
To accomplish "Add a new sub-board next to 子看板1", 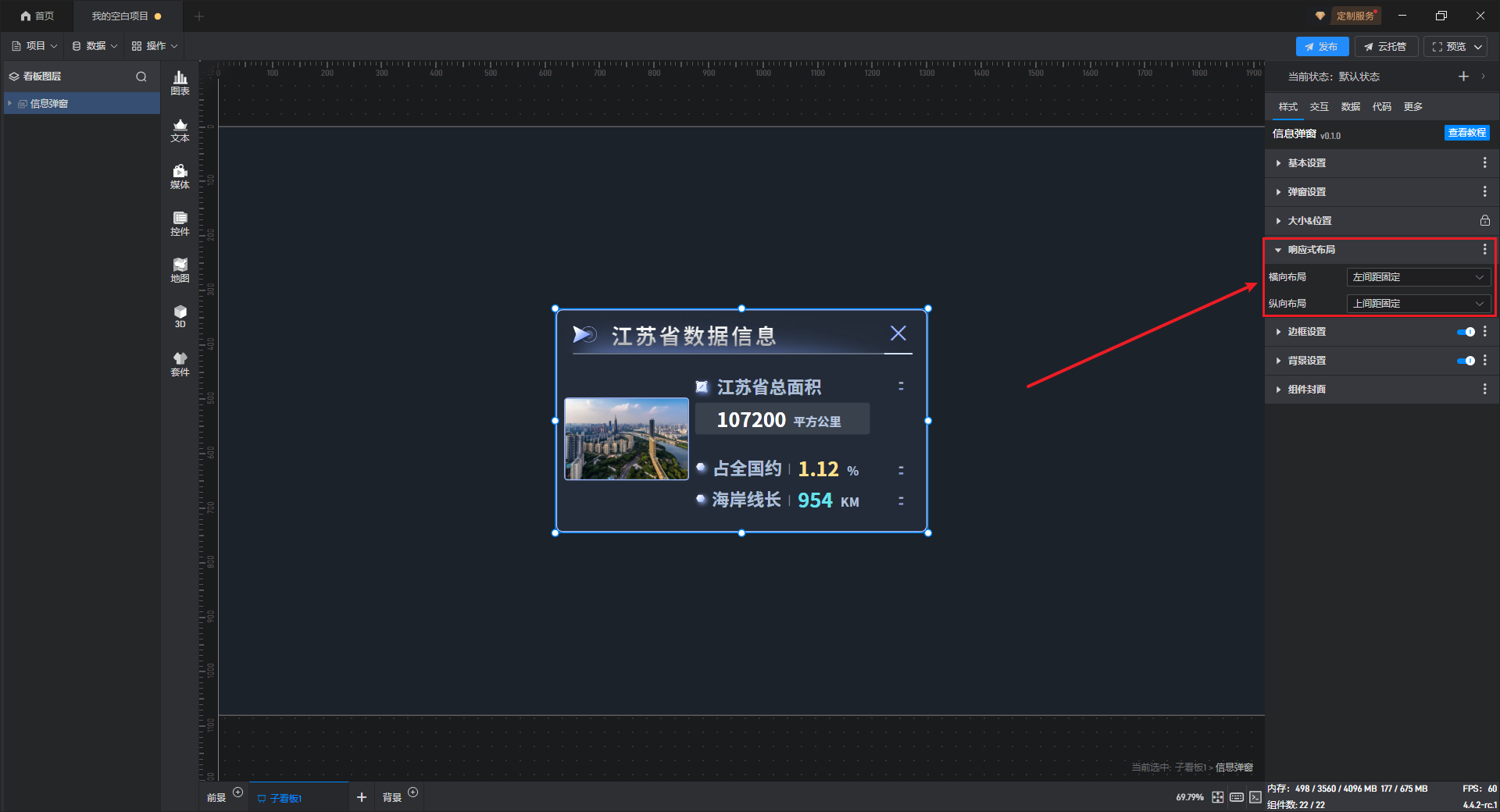I will click(362, 797).
